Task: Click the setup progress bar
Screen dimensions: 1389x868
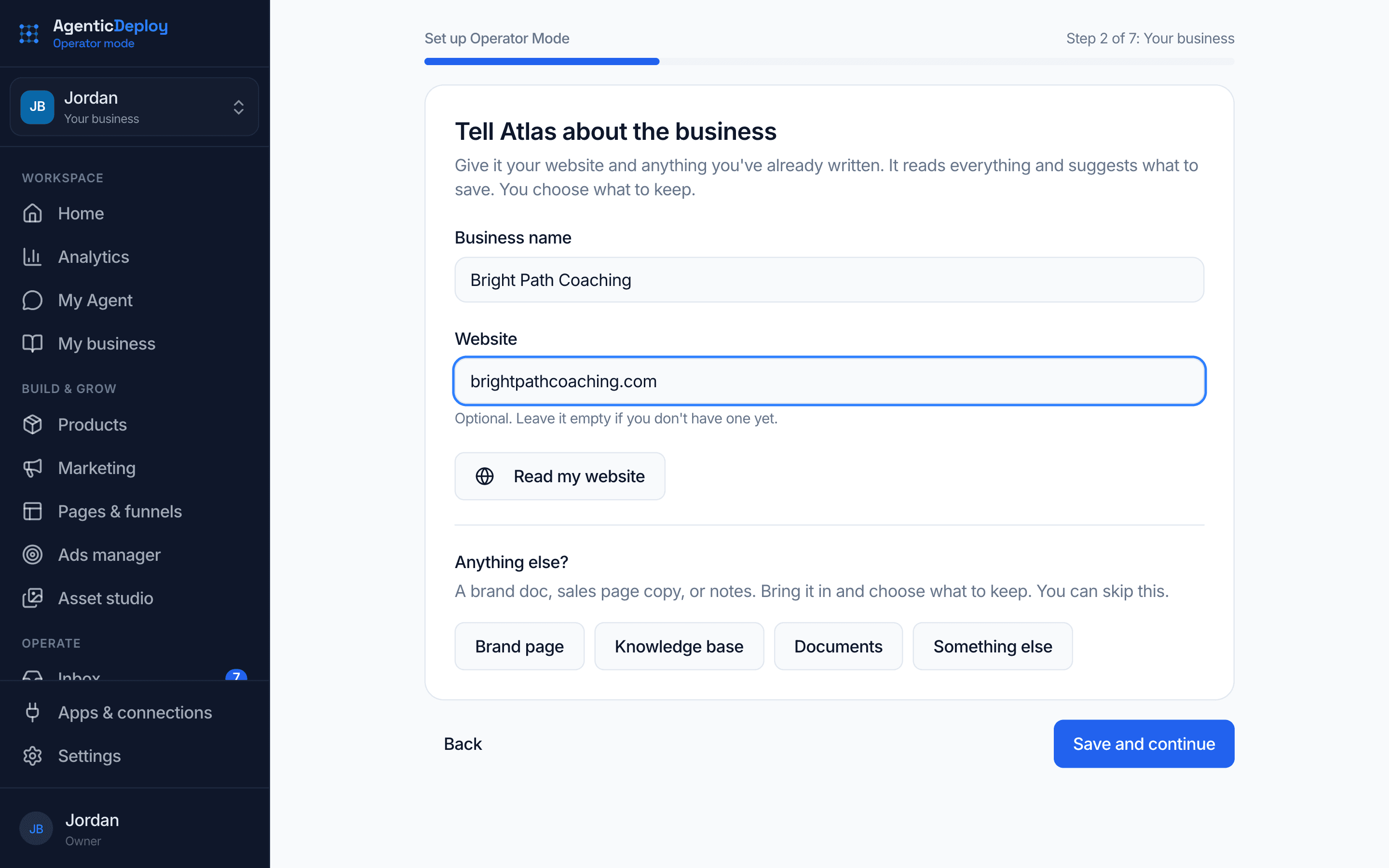Action: (x=830, y=61)
